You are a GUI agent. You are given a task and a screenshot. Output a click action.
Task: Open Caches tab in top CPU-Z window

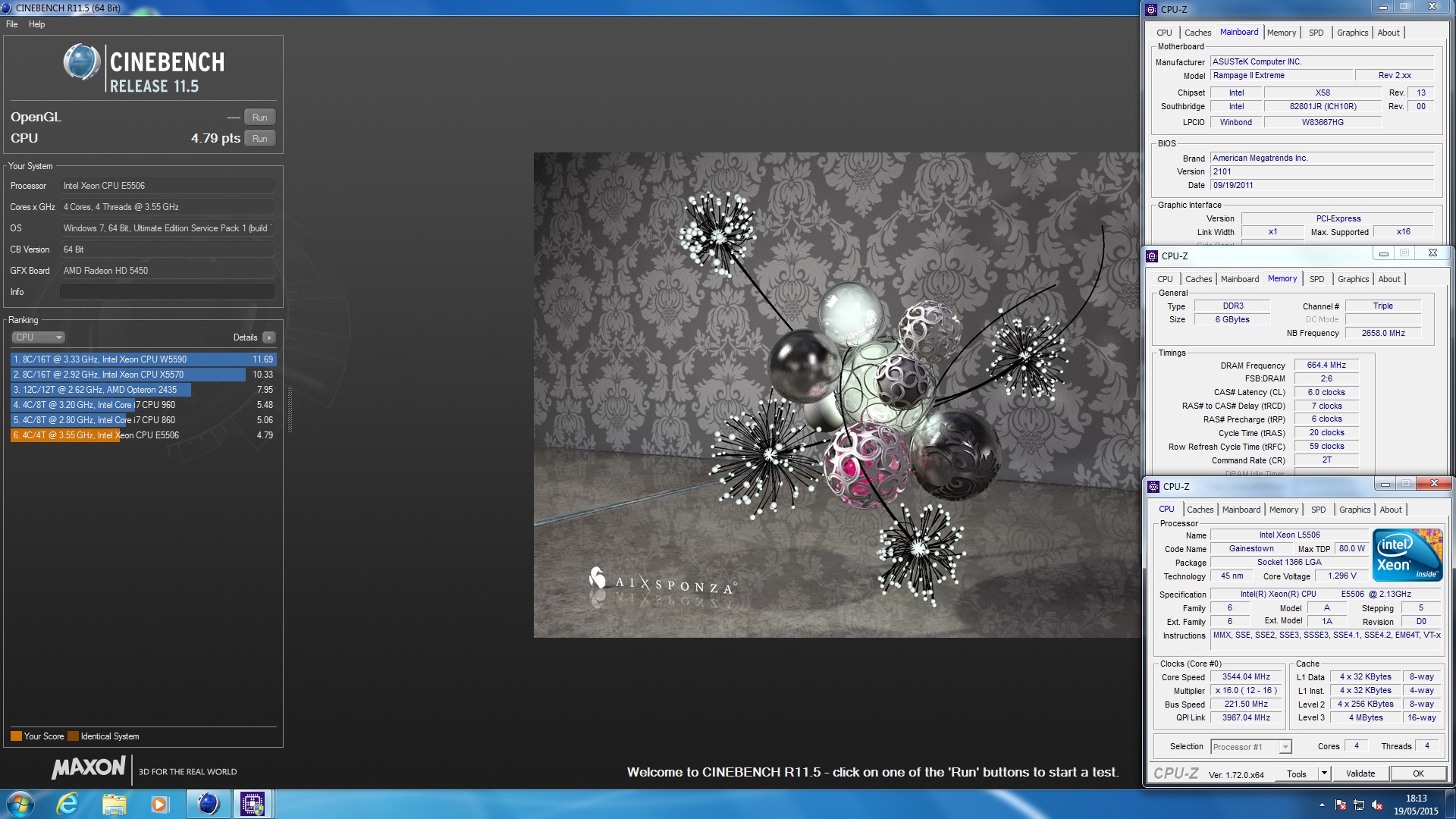(x=1197, y=33)
